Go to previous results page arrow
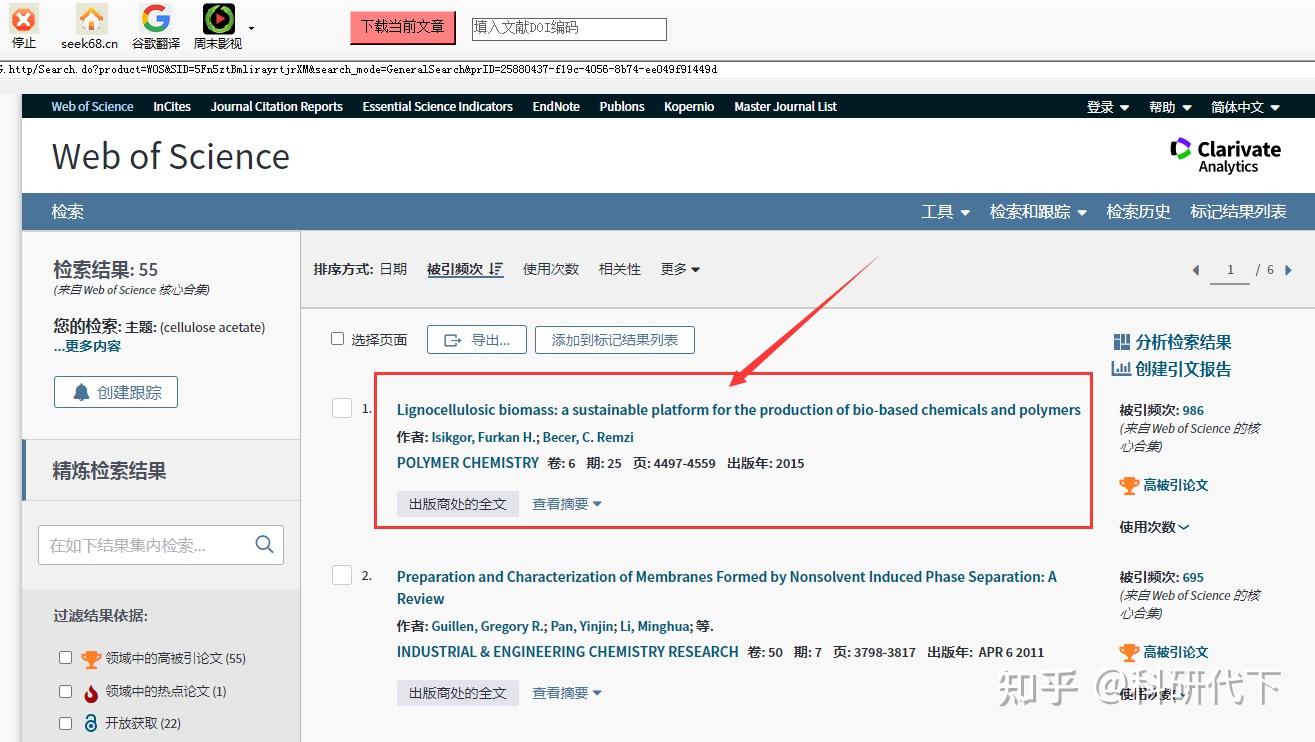This screenshot has height=742, width=1315. click(1196, 270)
